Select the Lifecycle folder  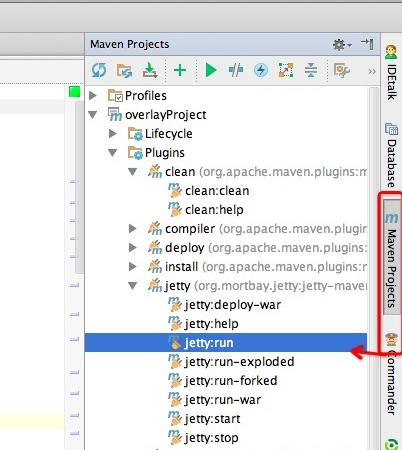[x=168, y=134]
